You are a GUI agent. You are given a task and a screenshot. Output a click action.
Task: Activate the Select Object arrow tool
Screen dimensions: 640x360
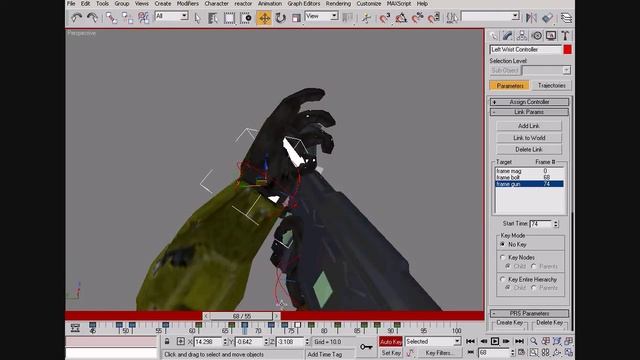(x=198, y=18)
